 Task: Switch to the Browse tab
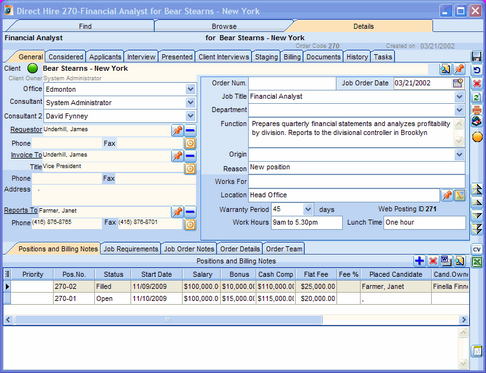[224, 26]
